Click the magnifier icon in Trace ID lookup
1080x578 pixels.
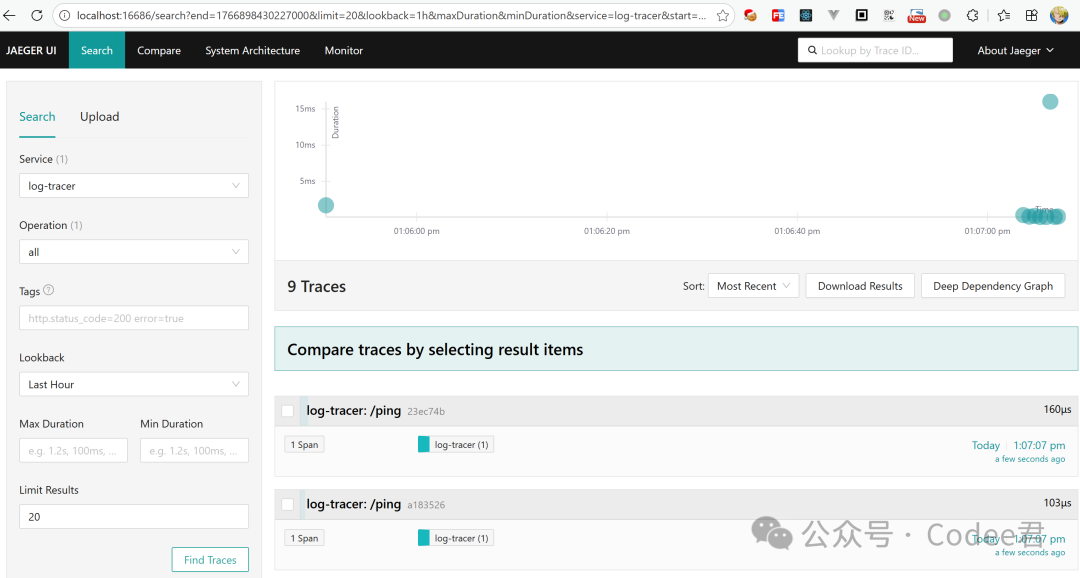click(x=812, y=50)
